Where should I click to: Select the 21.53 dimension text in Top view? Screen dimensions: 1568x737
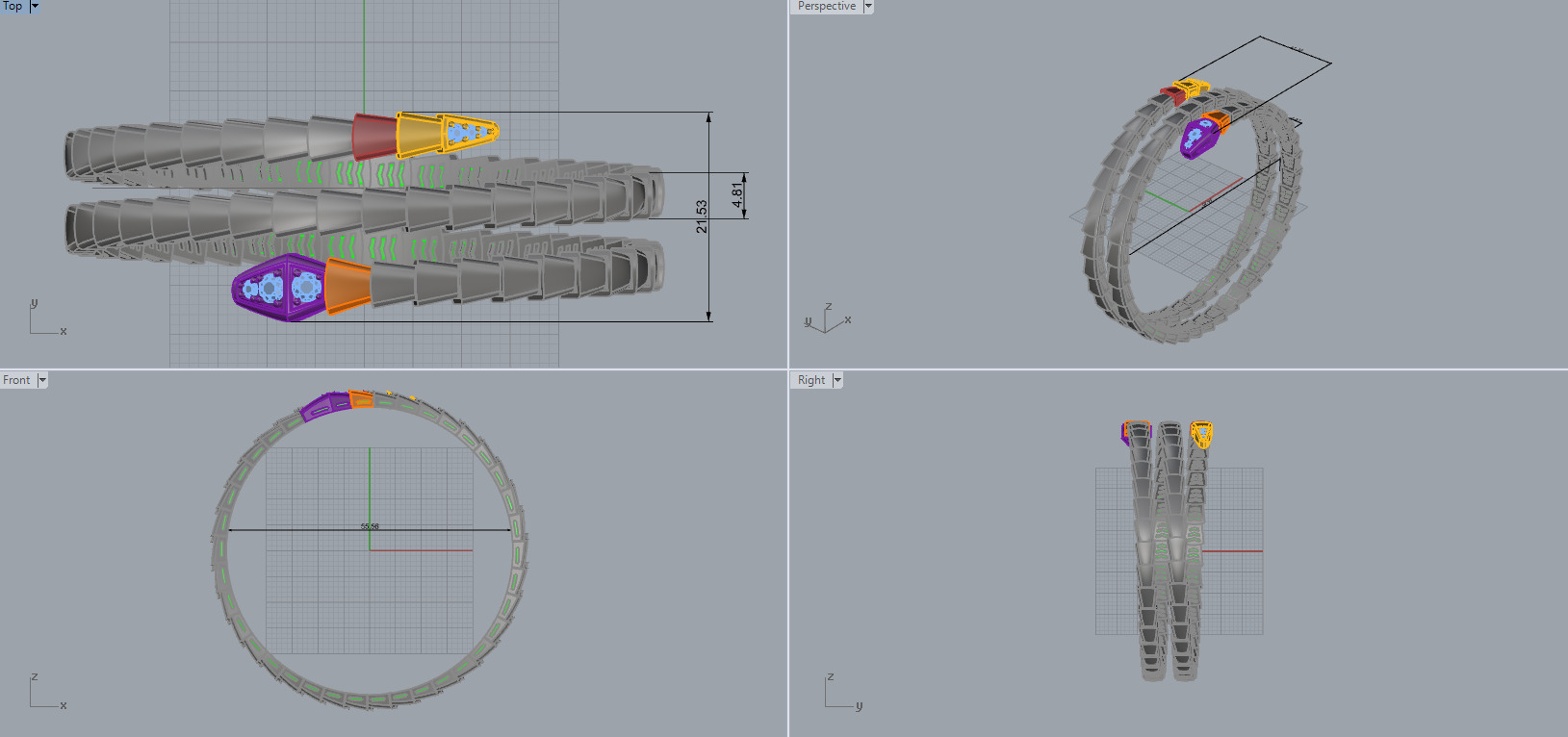702,216
